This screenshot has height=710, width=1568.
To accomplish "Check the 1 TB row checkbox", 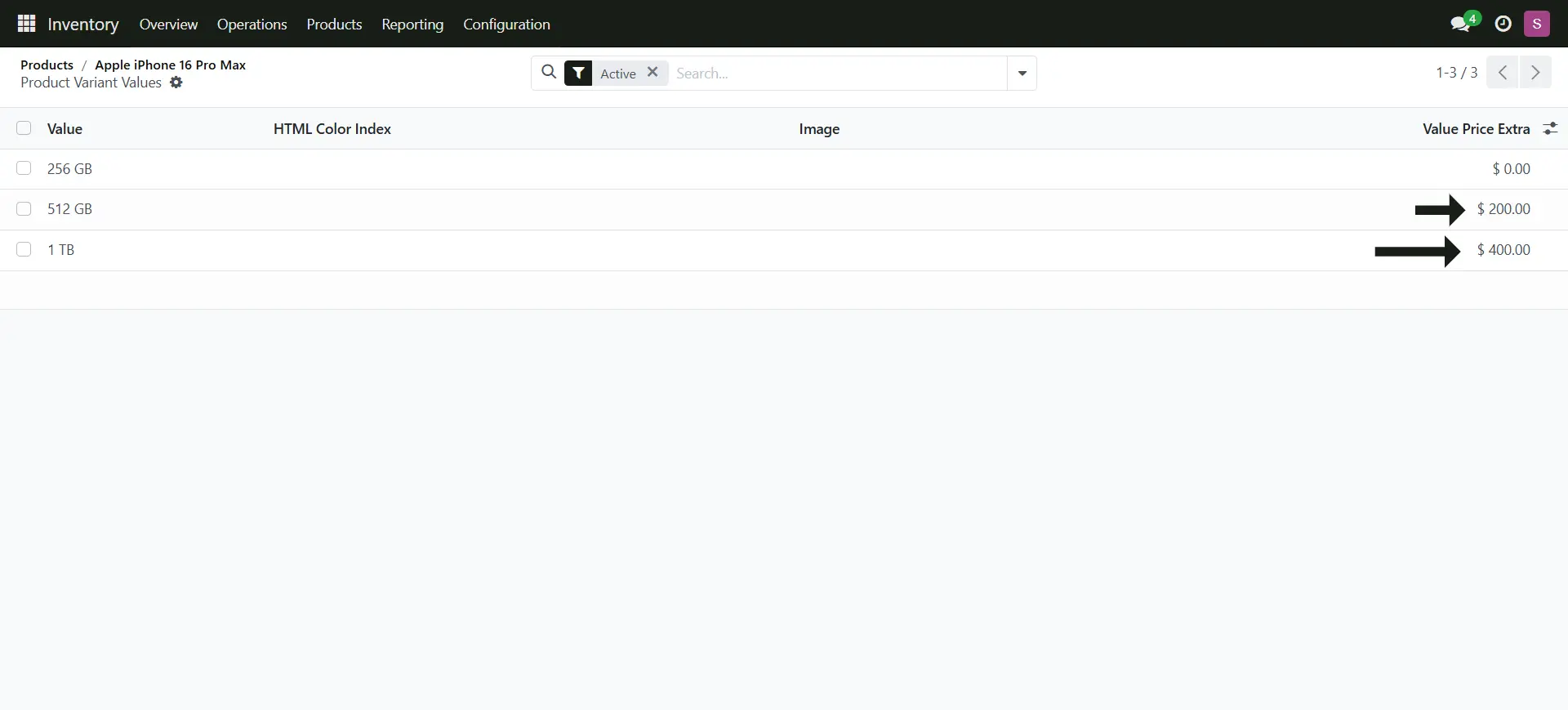I will click(x=24, y=250).
